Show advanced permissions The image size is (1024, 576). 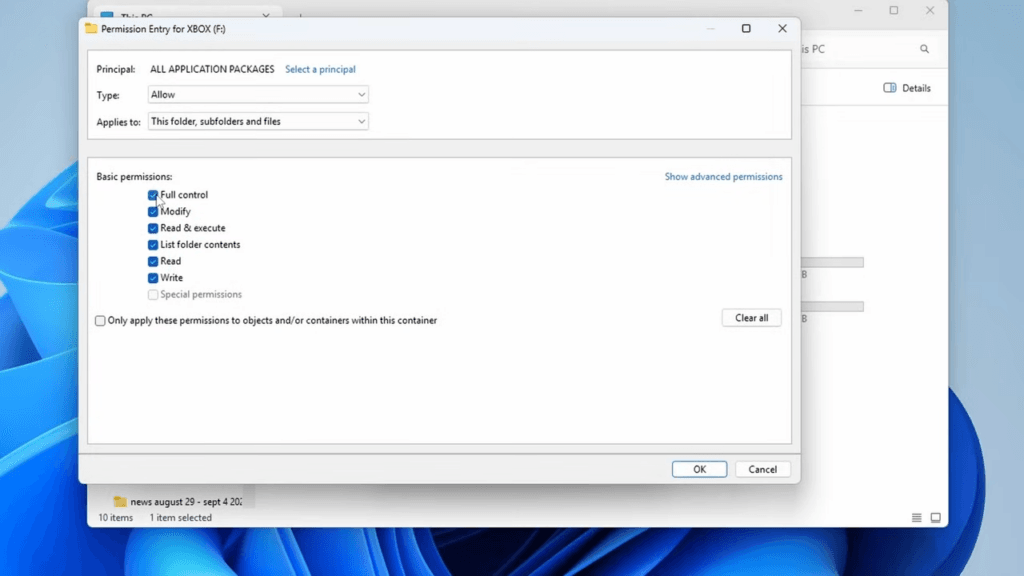tap(723, 176)
